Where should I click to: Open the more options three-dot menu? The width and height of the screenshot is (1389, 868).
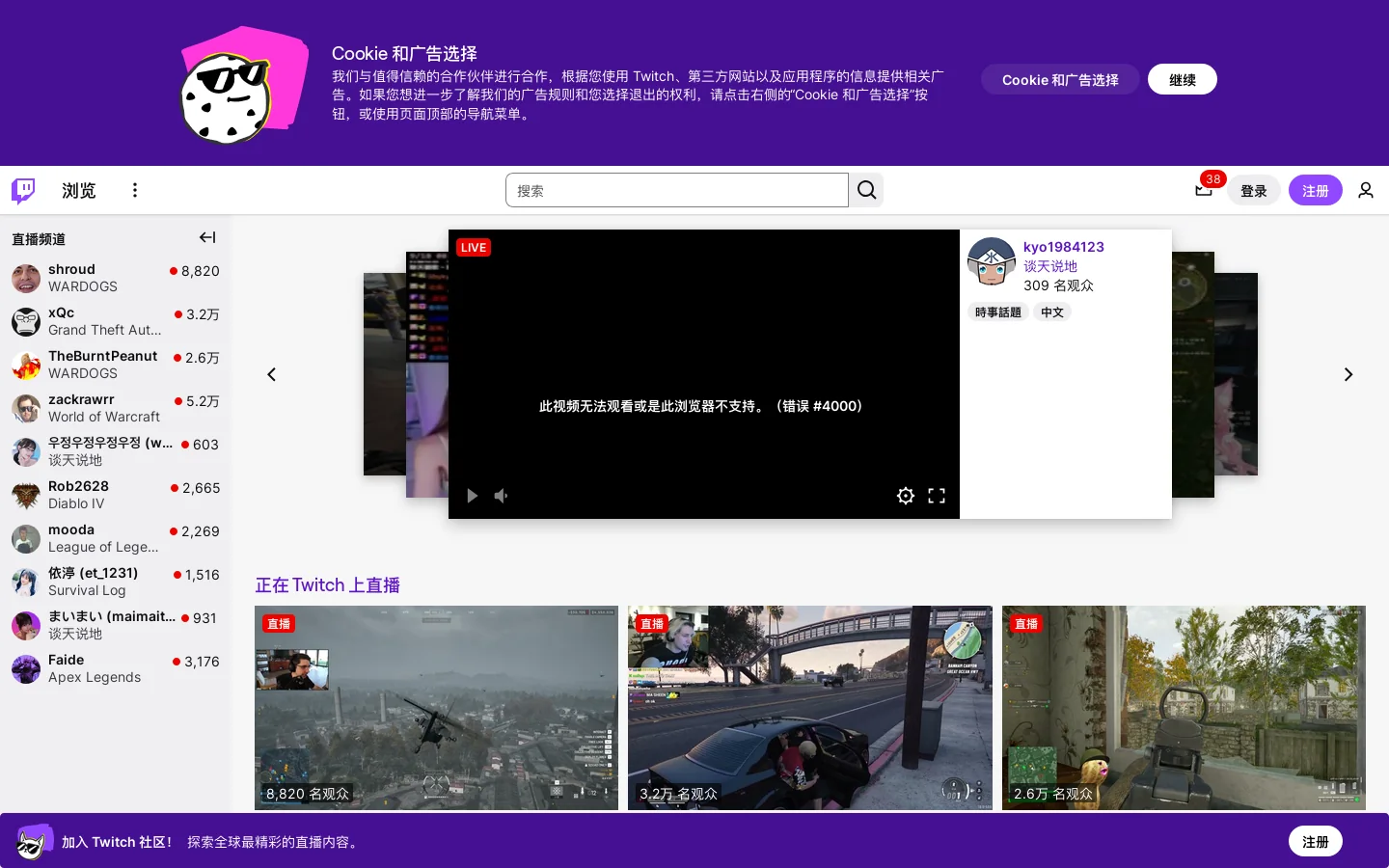click(135, 190)
